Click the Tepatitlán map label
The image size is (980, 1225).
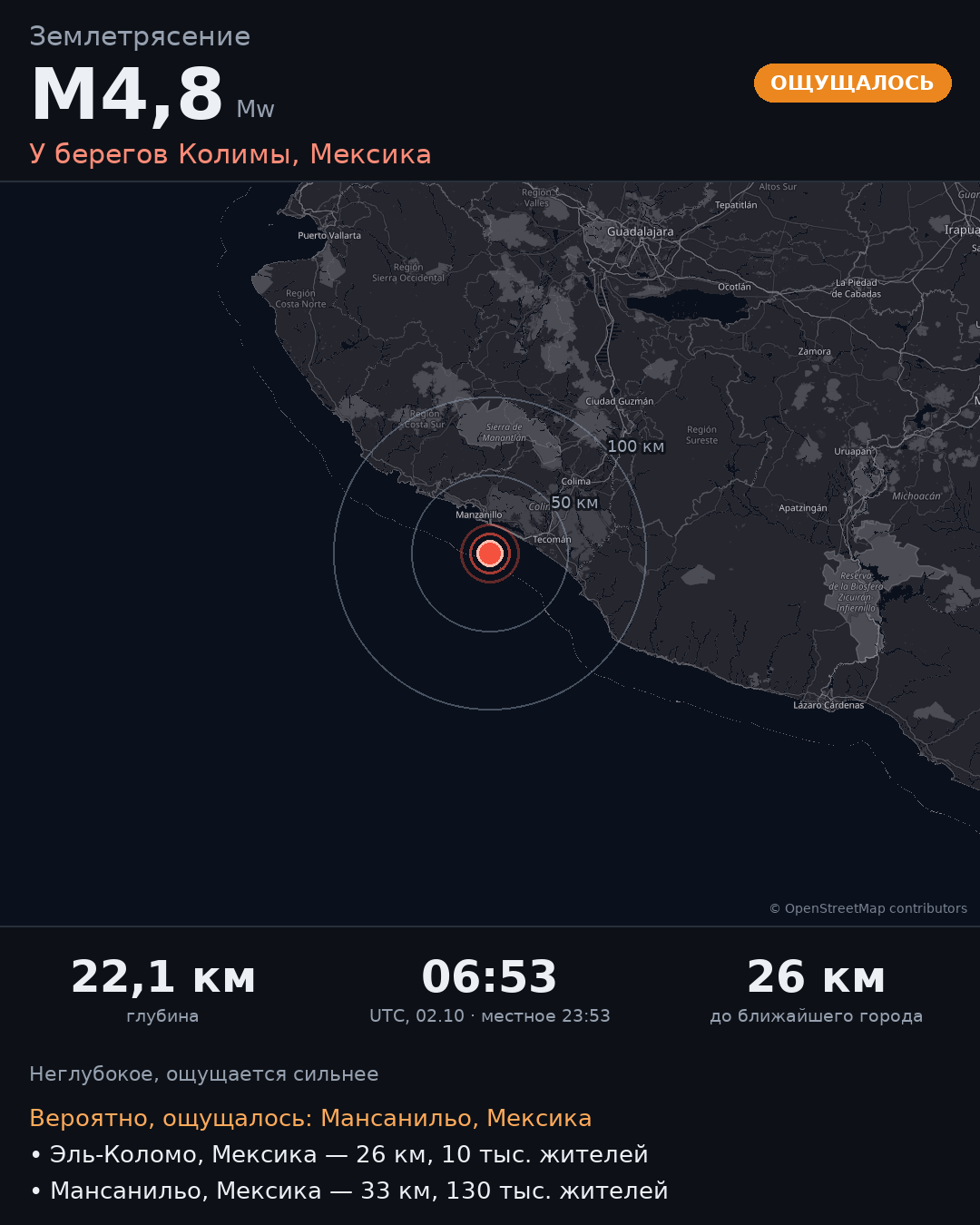point(736,205)
